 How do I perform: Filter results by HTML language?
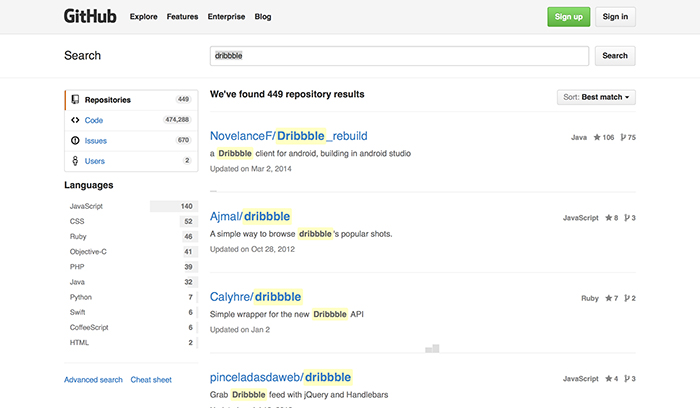click(131, 343)
